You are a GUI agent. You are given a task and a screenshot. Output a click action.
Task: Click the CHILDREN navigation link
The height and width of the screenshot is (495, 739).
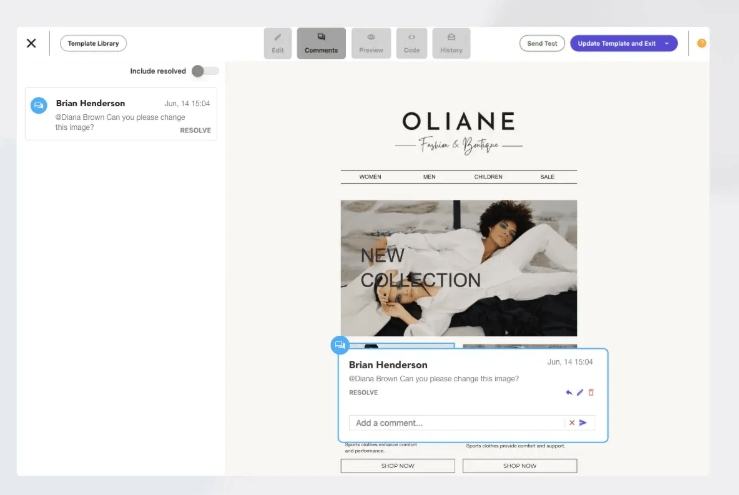pyautogui.click(x=488, y=177)
